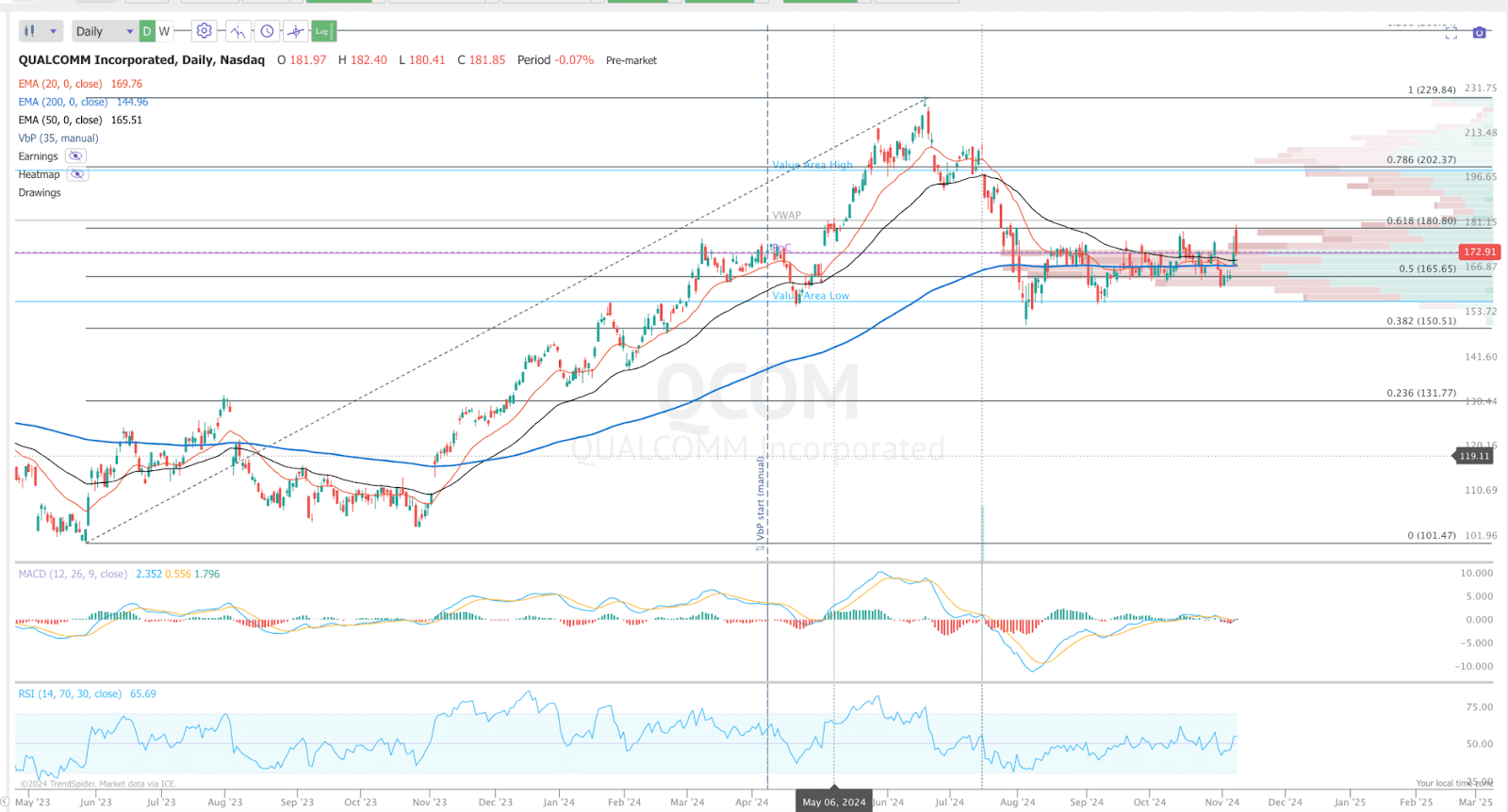Click the Jan '24 time axis label
The height and width of the screenshot is (812, 1508).
559,803
